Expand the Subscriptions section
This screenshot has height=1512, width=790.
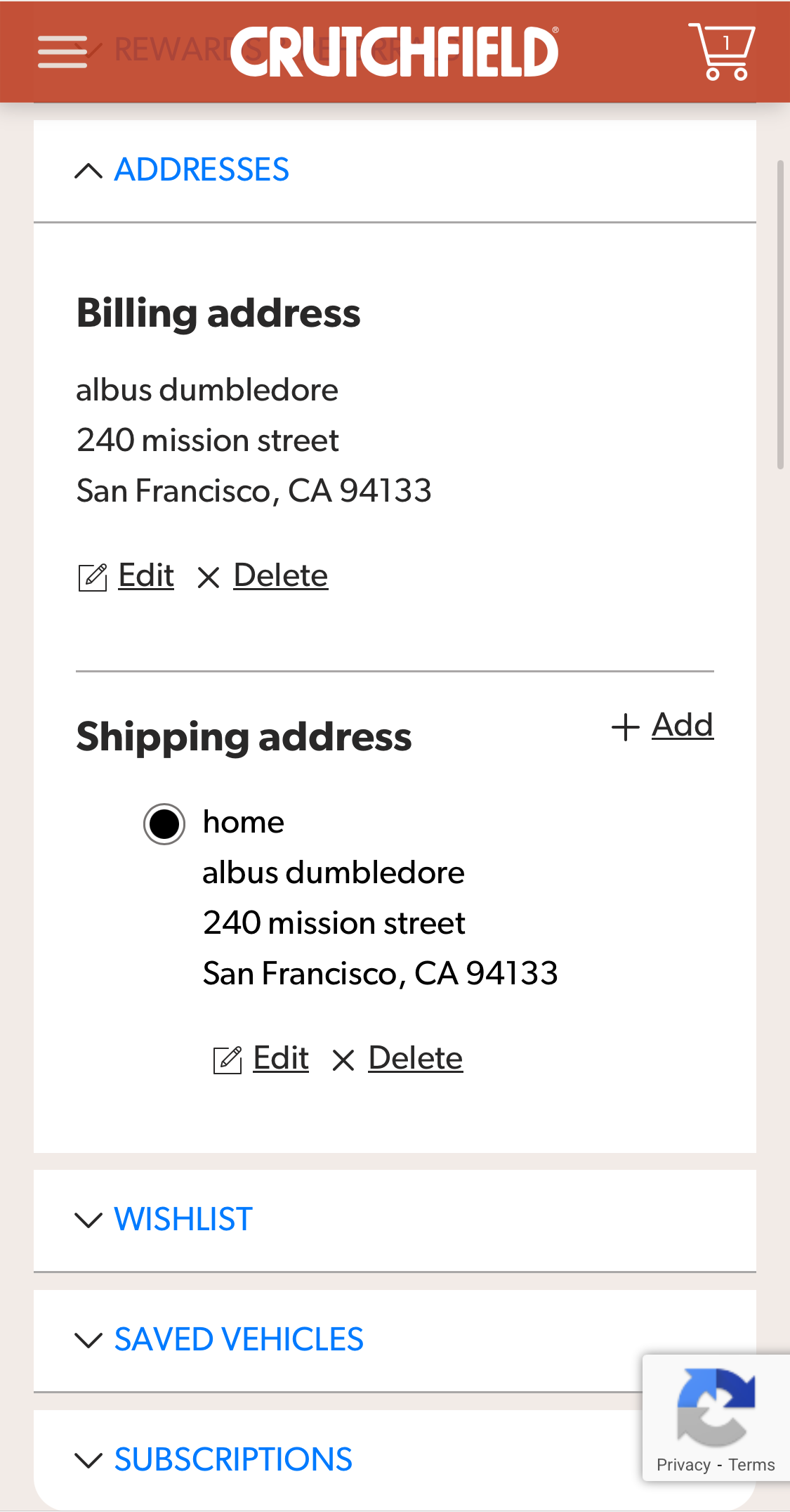233,1459
